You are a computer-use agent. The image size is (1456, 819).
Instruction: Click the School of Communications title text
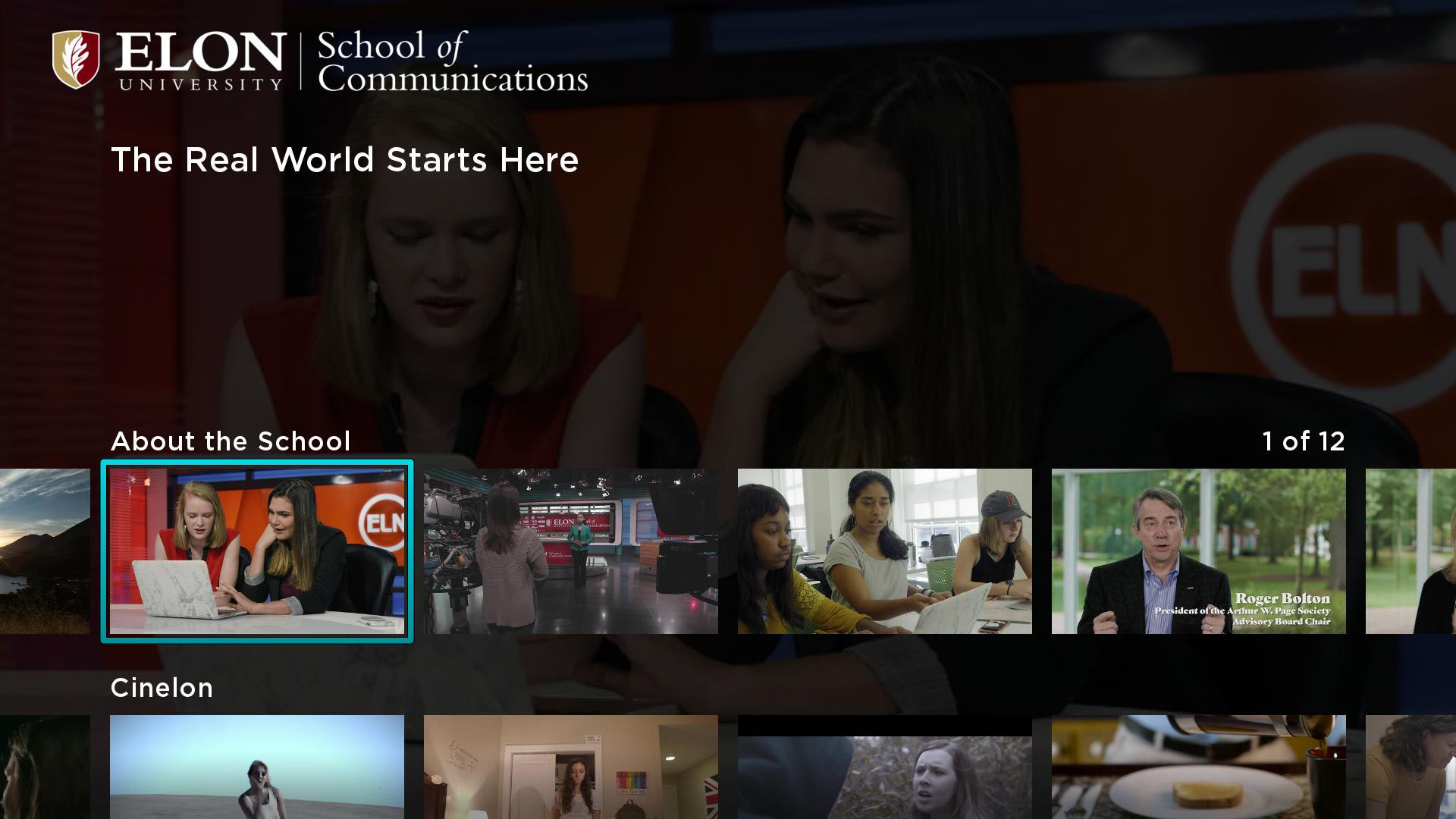click(453, 61)
